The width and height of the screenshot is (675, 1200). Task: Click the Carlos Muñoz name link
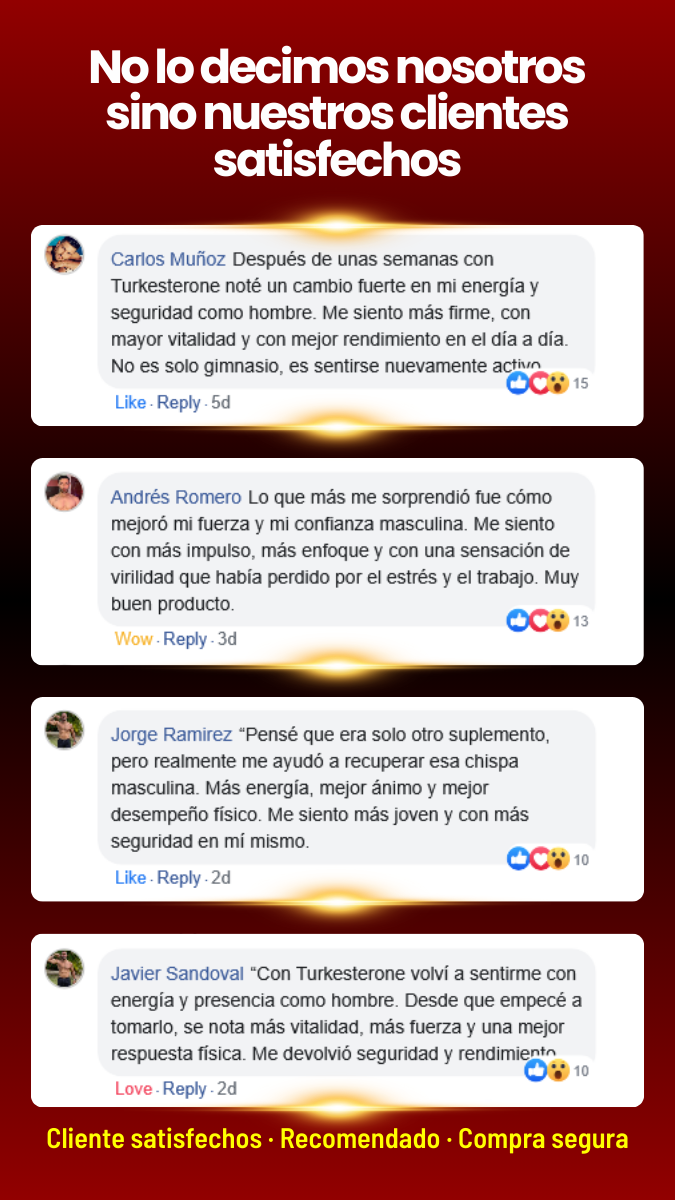(x=168, y=259)
